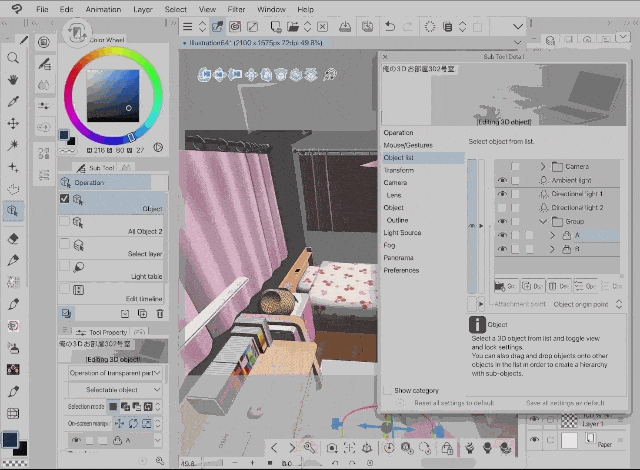This screenshot has height=470, width=640.
Task: Click the info icon beside Object description
Action: coord(477,324)
